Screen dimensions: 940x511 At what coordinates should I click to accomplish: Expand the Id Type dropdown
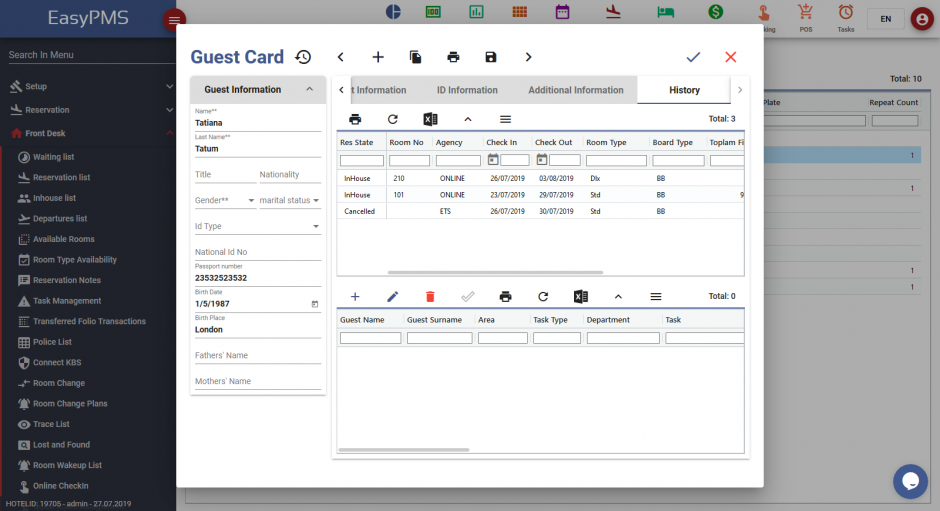click(257, 227)
